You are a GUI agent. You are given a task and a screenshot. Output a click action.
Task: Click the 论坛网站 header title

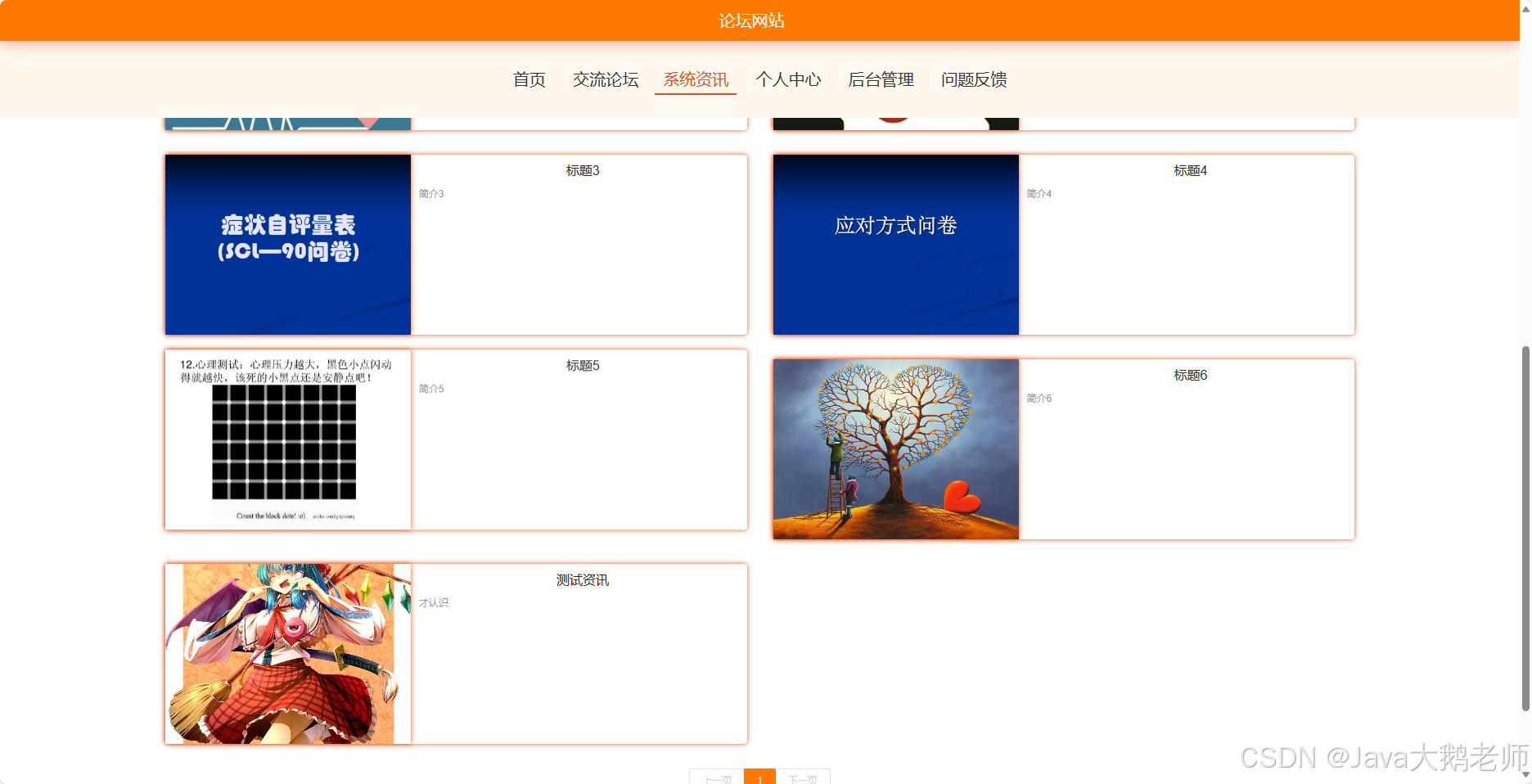click(751, 20)
